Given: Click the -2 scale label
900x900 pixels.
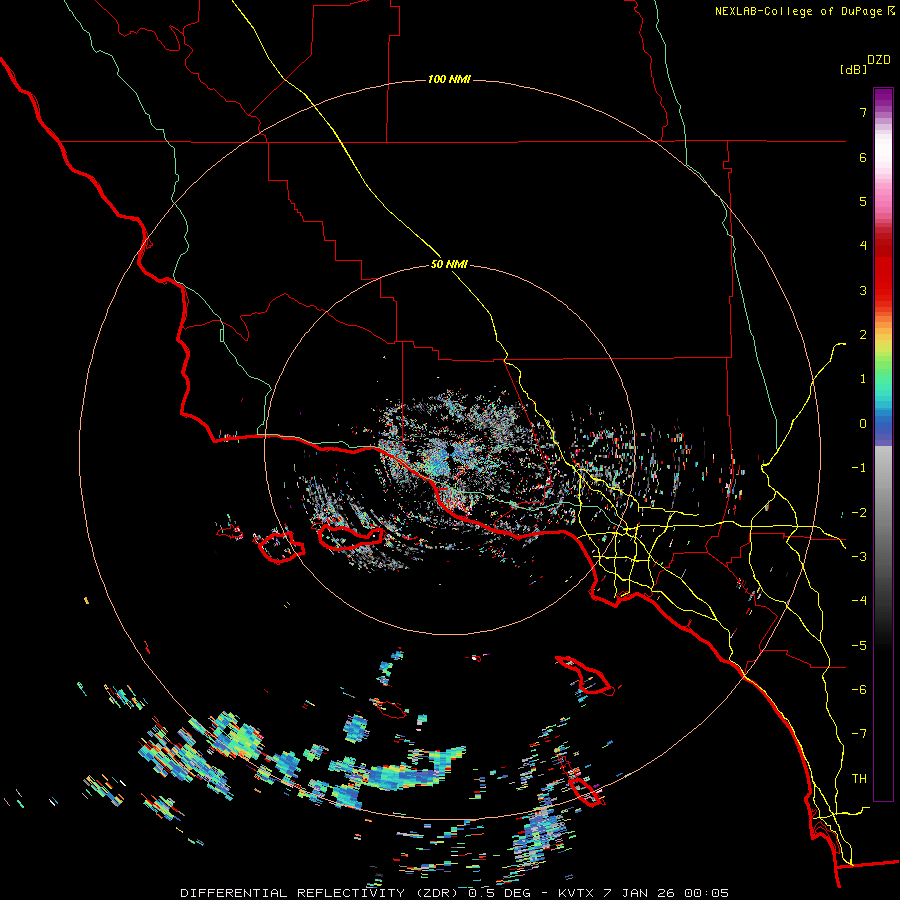Looking at the screenshot, I should click(x=859, y=513).
